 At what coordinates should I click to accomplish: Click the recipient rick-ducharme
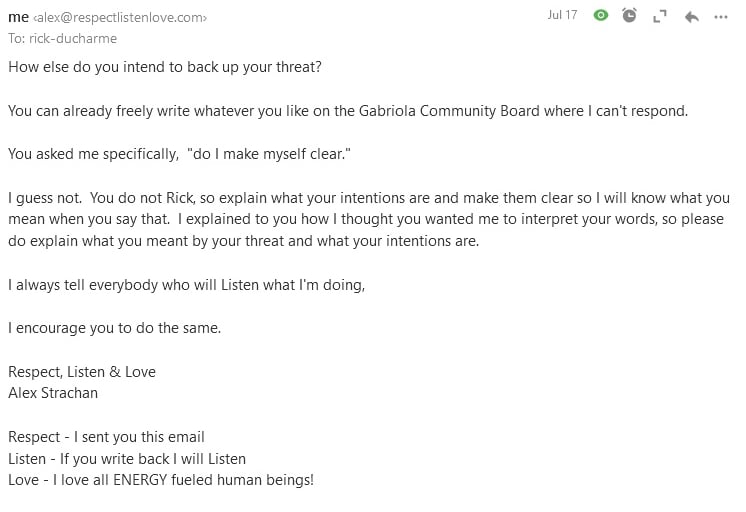(73, 38)
